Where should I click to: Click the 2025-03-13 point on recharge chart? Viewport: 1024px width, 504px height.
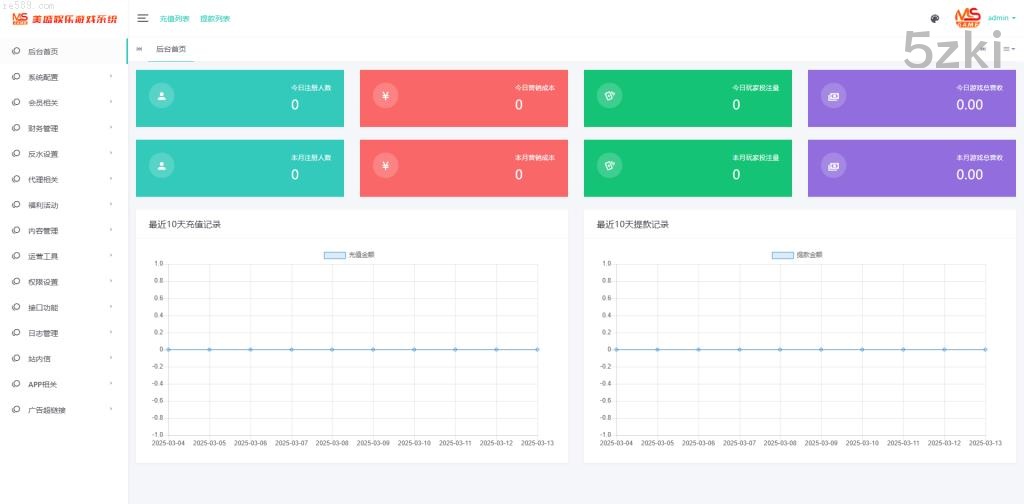[537, 349]
